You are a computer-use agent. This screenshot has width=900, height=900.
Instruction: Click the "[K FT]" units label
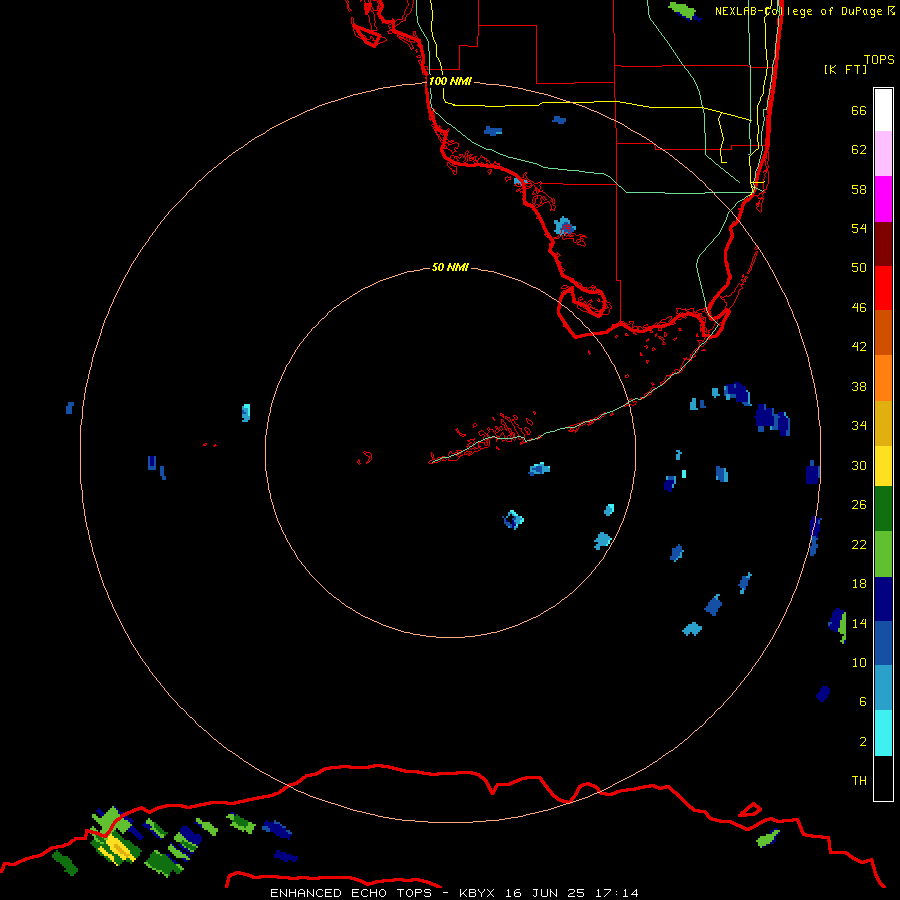(x=845, y=69)
